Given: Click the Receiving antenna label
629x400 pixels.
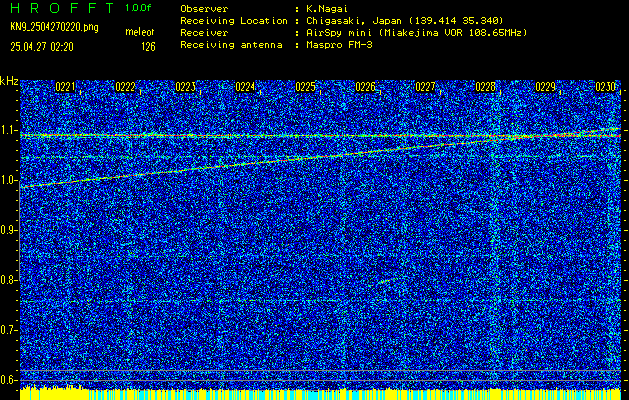Looking at the screenshot, I should (x=231, y=45).
